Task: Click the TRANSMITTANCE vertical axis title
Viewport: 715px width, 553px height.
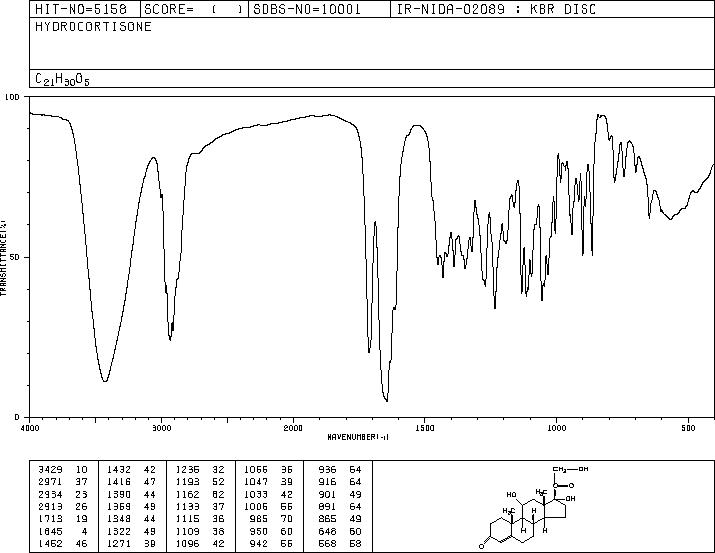Action: (x=3, y=258)
